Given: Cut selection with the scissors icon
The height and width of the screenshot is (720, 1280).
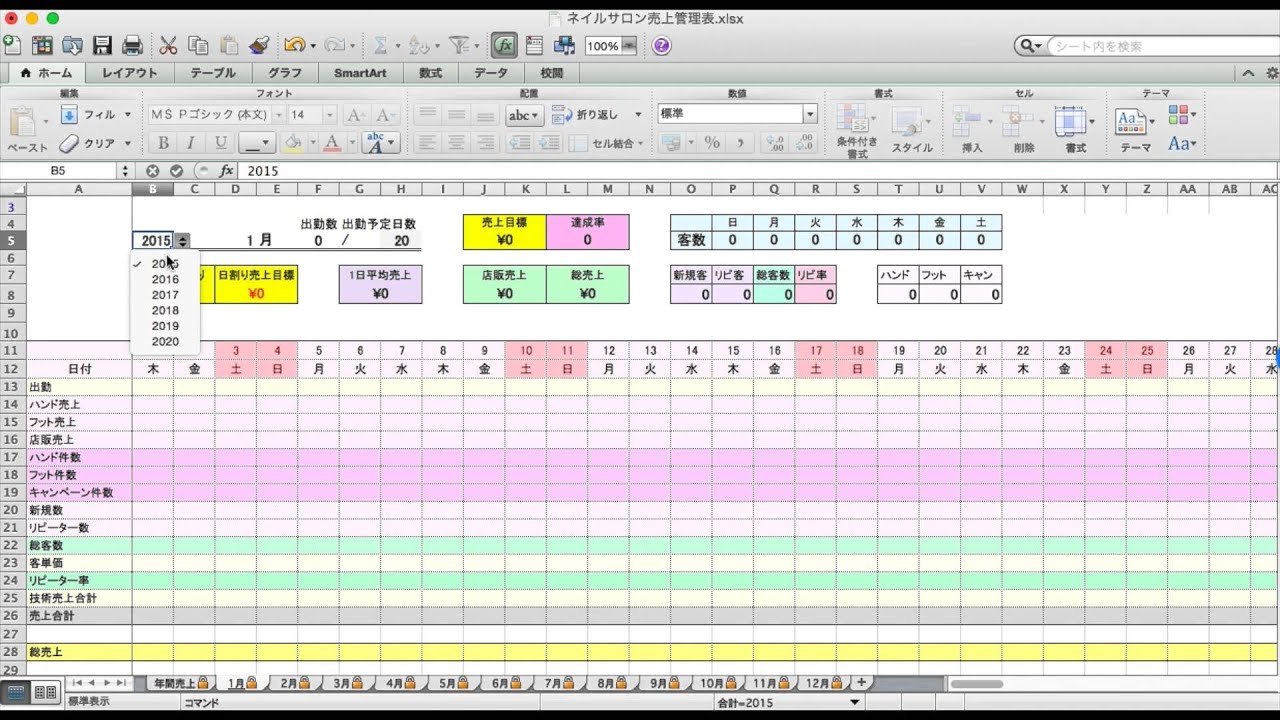Looking at the screenshot, I should [x=168, y=45].
